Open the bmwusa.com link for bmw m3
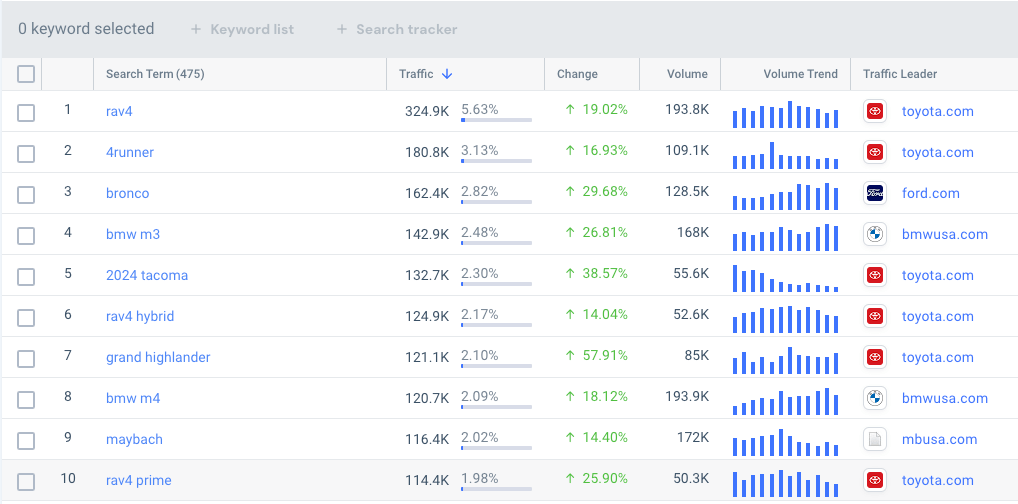 pos(944,235)
